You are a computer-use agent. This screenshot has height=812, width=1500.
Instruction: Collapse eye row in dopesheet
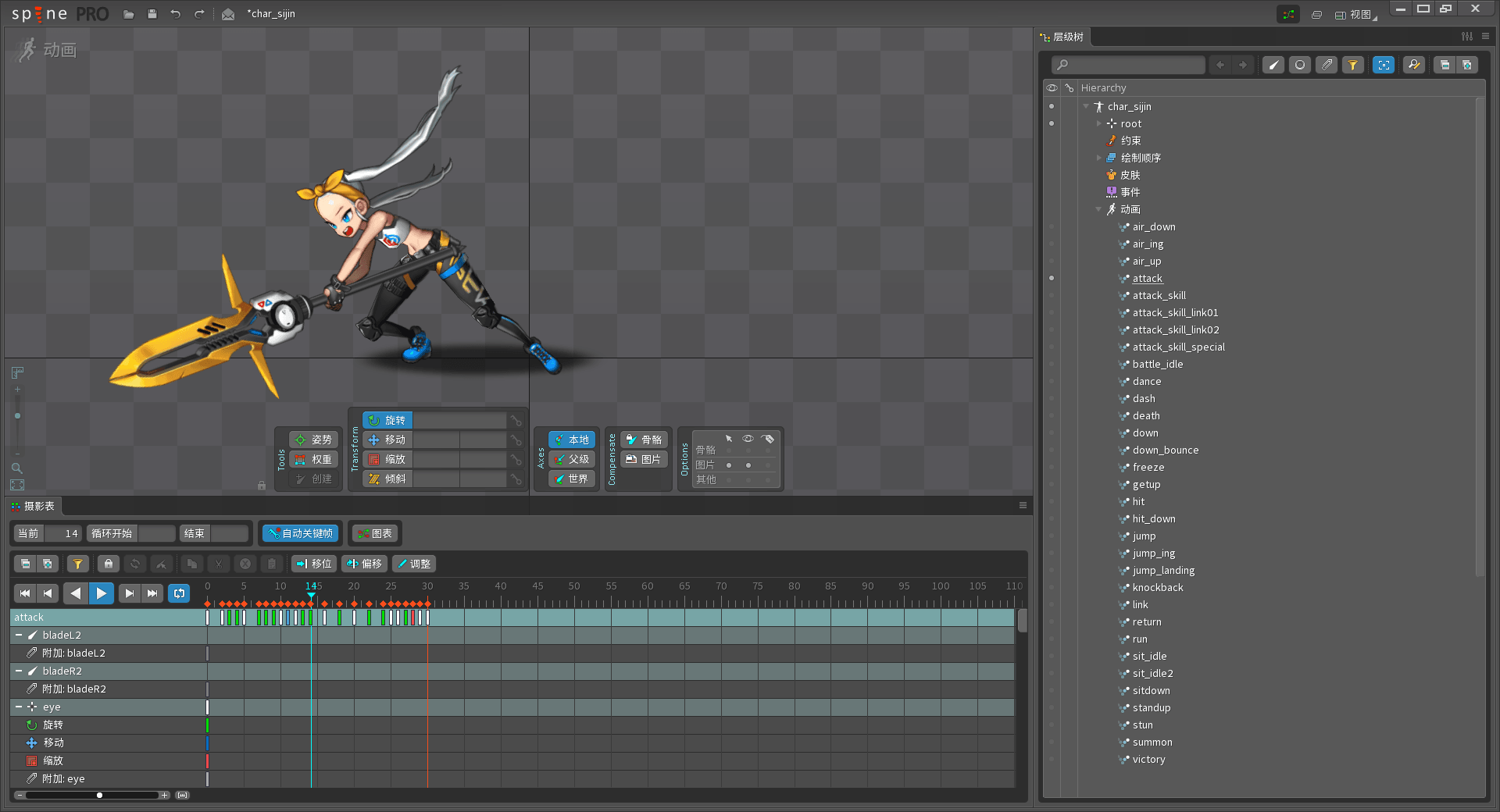19,707
